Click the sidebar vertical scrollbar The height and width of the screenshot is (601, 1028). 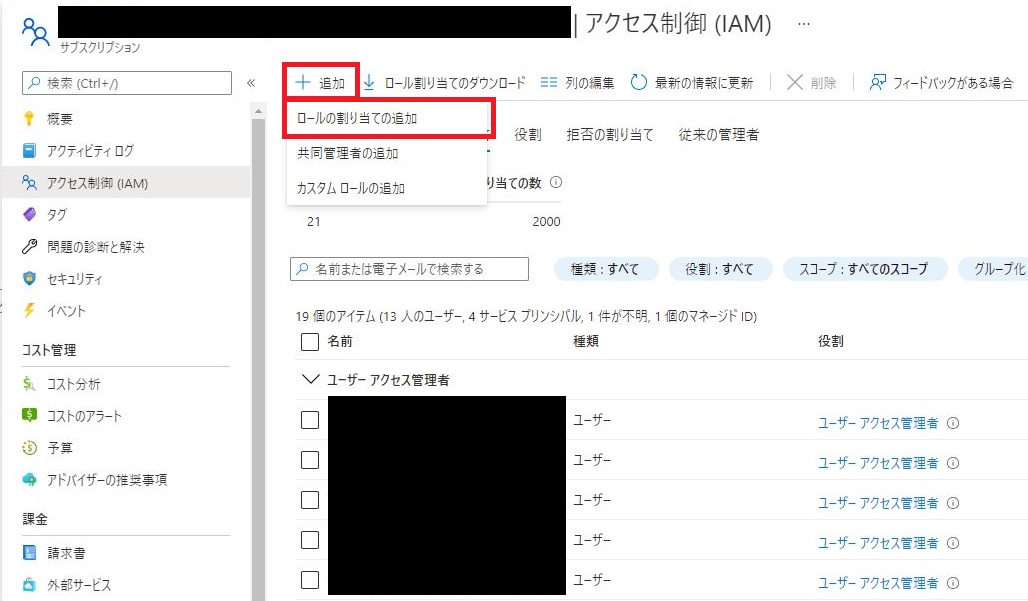(x=258, y=359)
